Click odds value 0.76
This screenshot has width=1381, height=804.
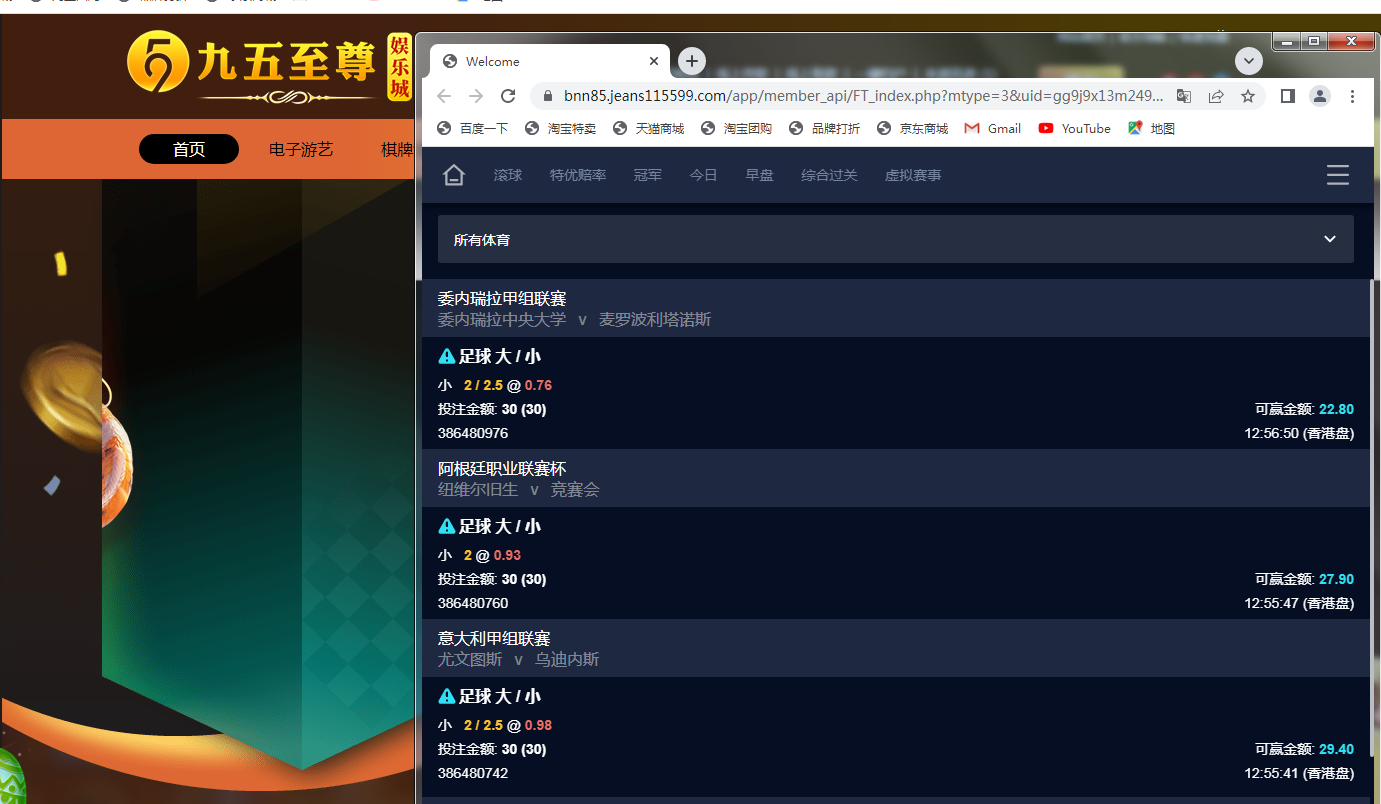[x=538, y=385]
